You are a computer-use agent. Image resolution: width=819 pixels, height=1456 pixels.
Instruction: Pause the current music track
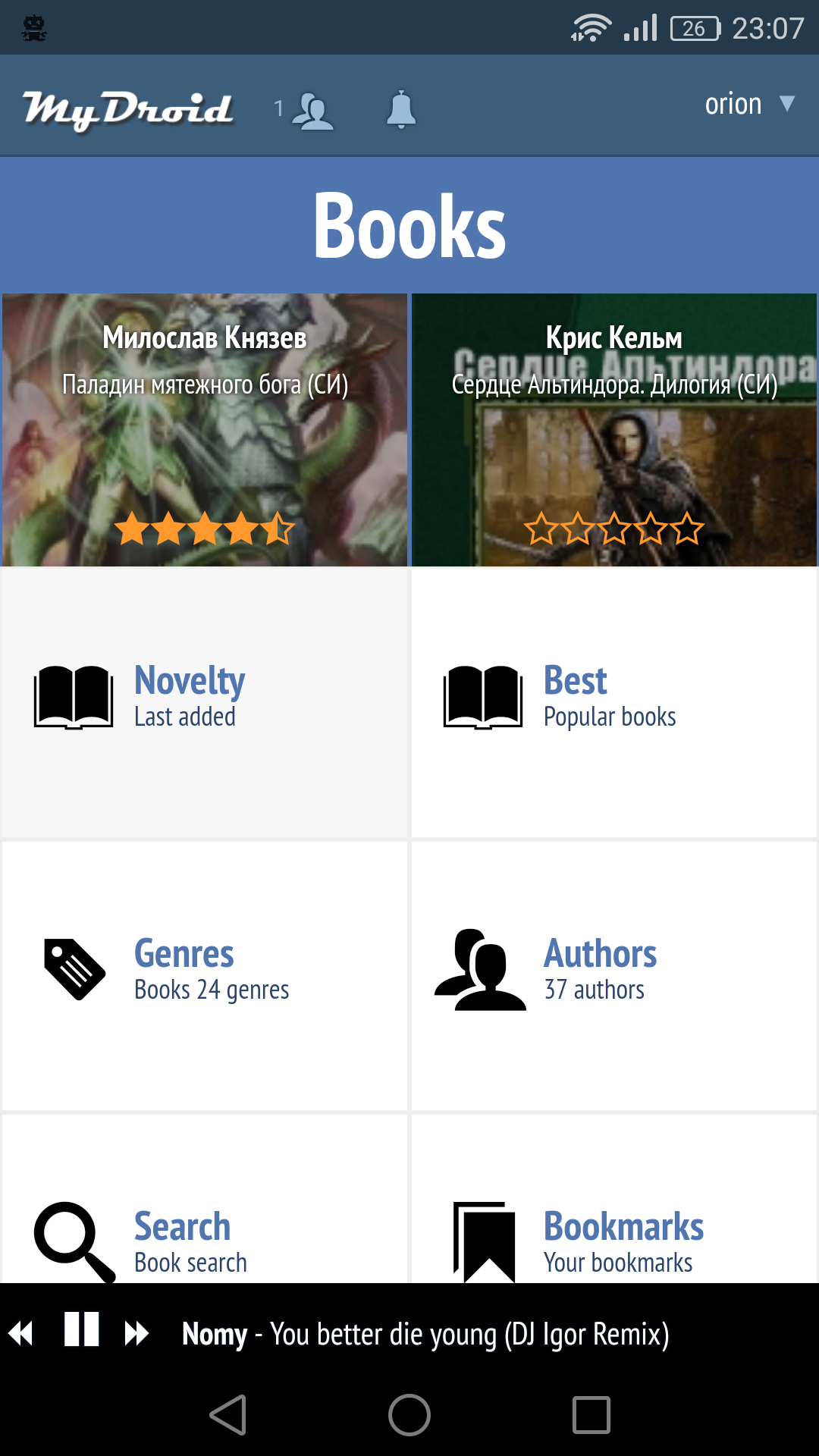click(x=82, y=1329)
